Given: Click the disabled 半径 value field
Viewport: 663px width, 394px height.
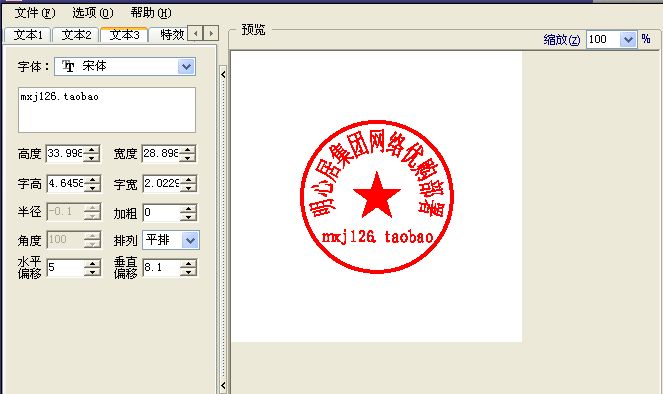Looking at the screenshot, I should (65, 212).
